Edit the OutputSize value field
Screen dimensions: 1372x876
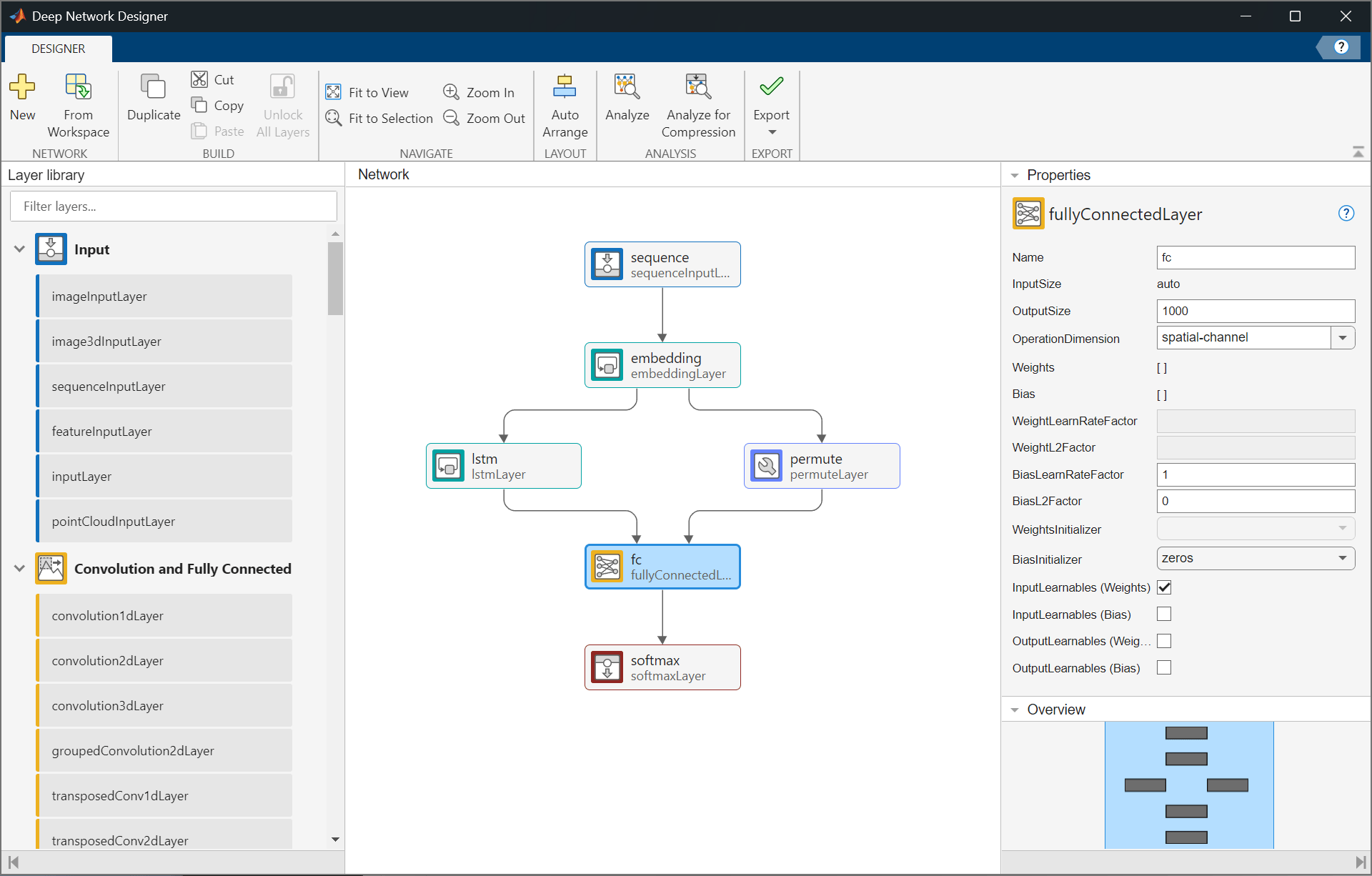pyautogui.click(x=1256, y=311)
